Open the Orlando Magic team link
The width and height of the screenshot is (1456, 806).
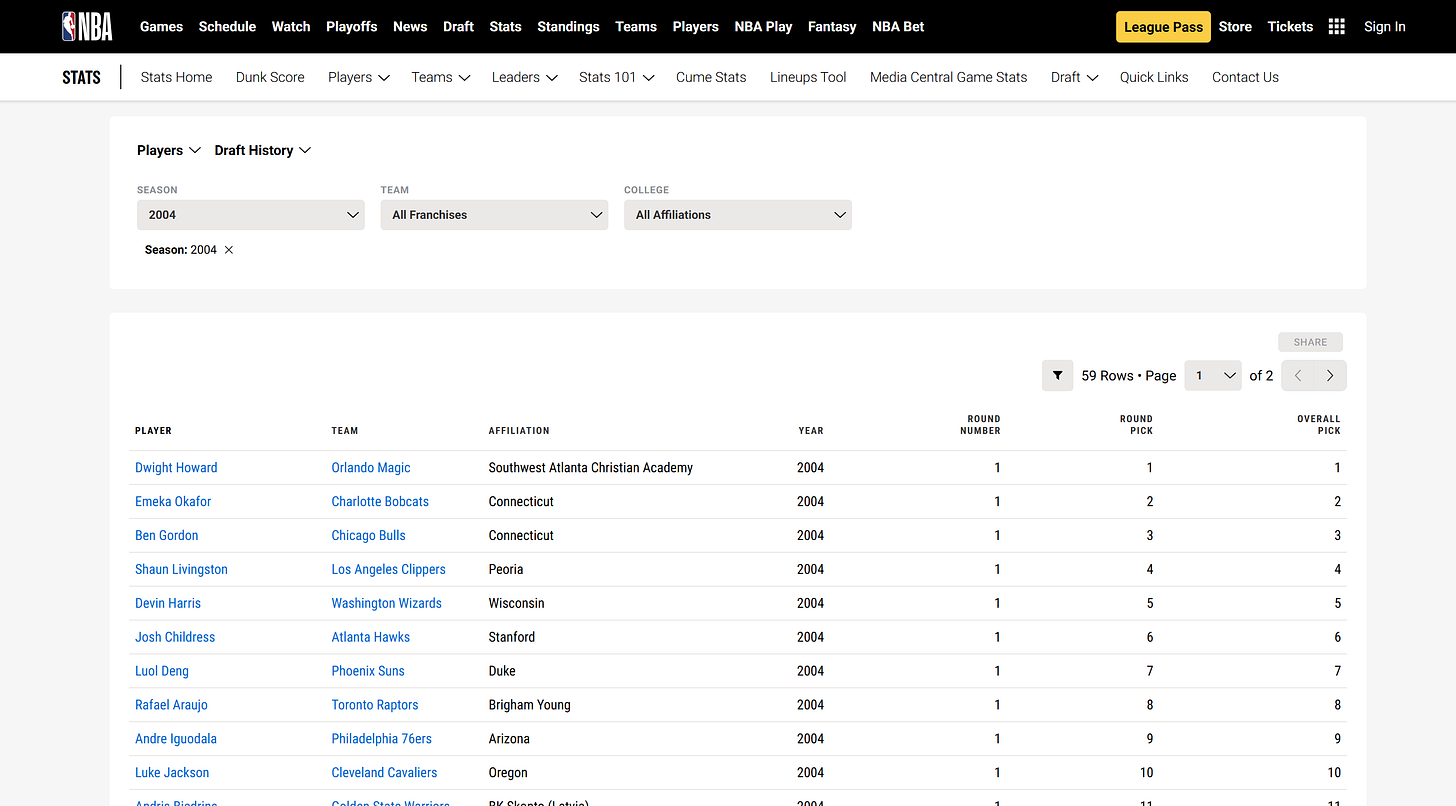click(x=371, y=468)
